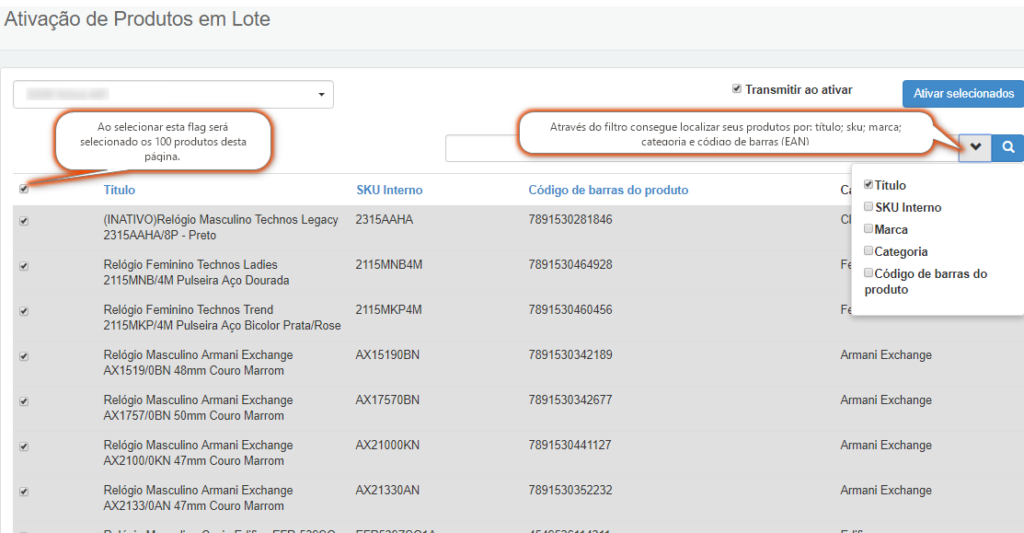Viewport: 1024px width, 533px height.
Task: Check the Categoria filter option
Action: [868, 251]
